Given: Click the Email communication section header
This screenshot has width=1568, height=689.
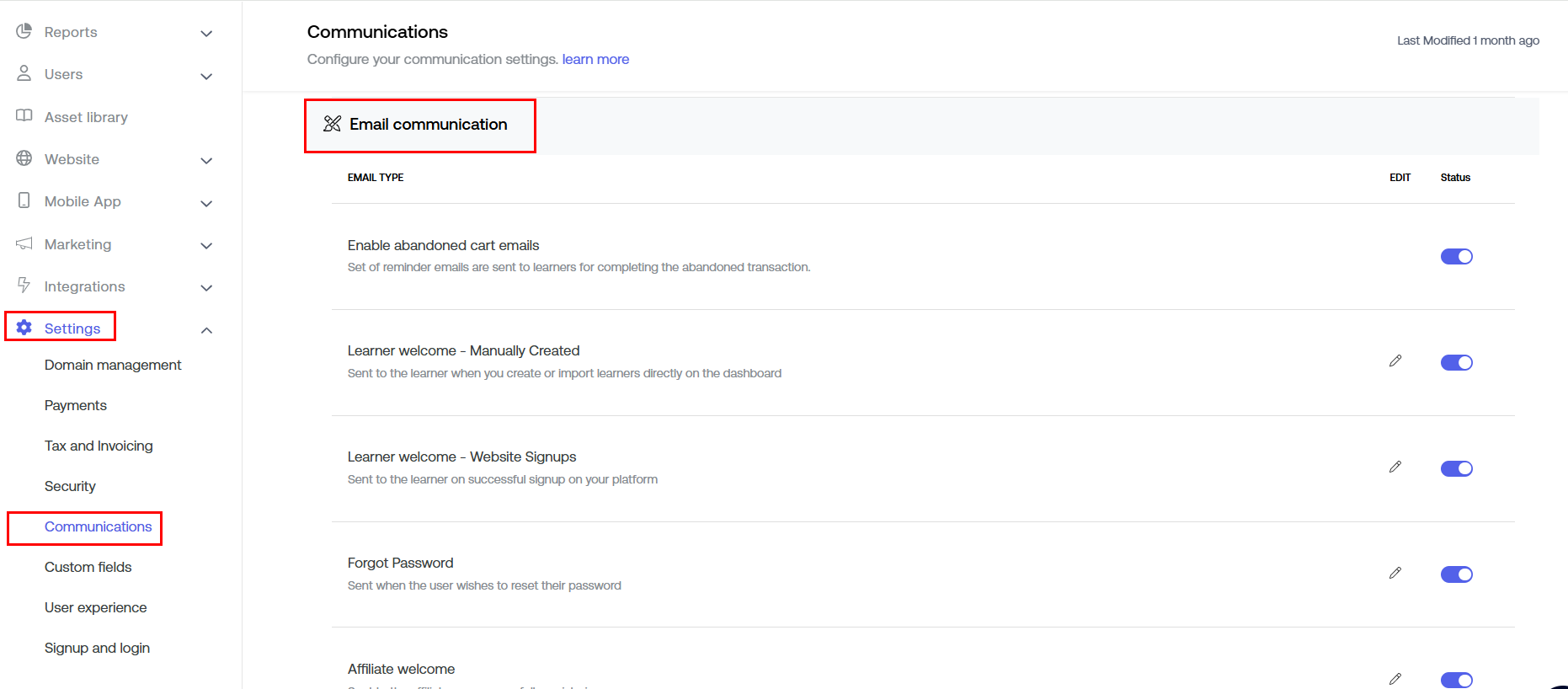Looking at the screenshot, I should pyautogui.click(x=428, y=125).
